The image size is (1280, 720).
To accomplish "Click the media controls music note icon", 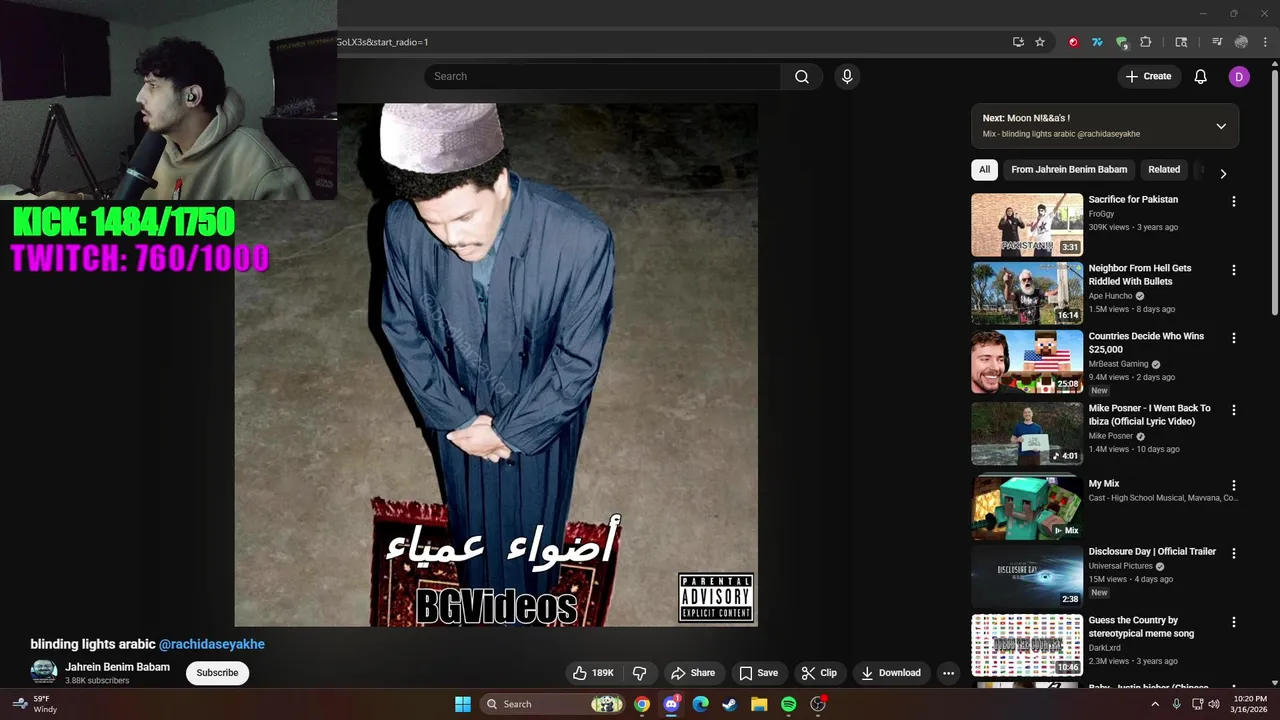I will [x=1217, y=42].
